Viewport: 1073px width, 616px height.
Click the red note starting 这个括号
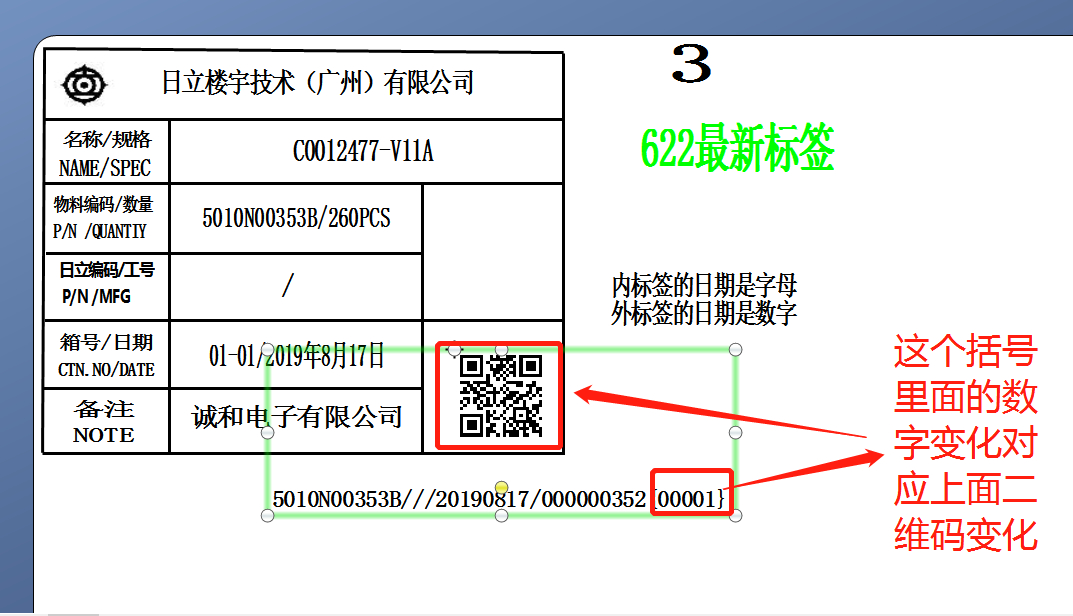click(x=966, y=444)
